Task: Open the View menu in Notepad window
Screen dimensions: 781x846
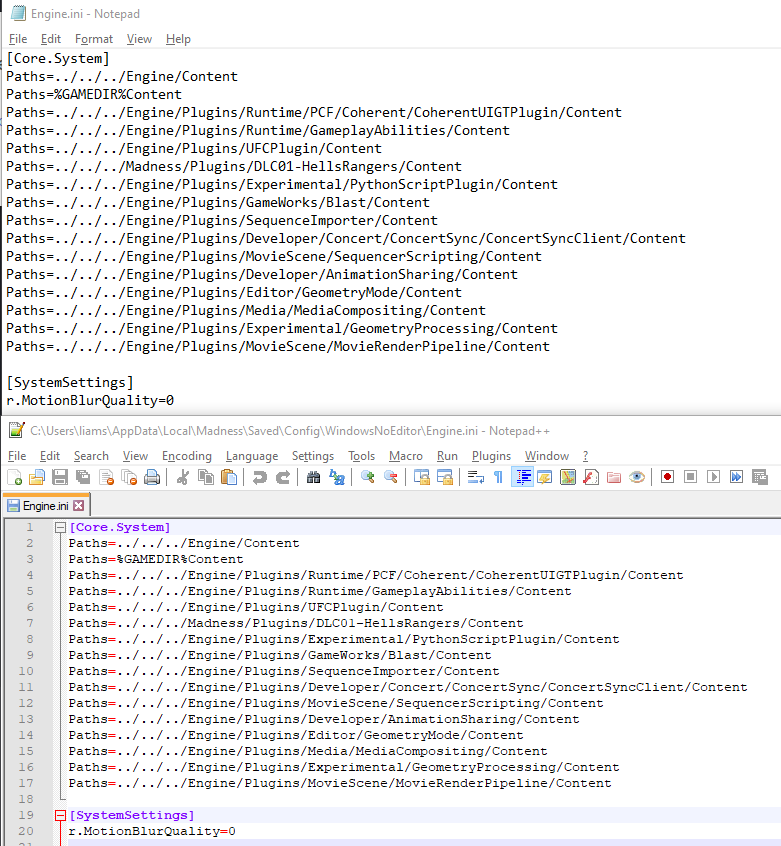Action: 139,39
